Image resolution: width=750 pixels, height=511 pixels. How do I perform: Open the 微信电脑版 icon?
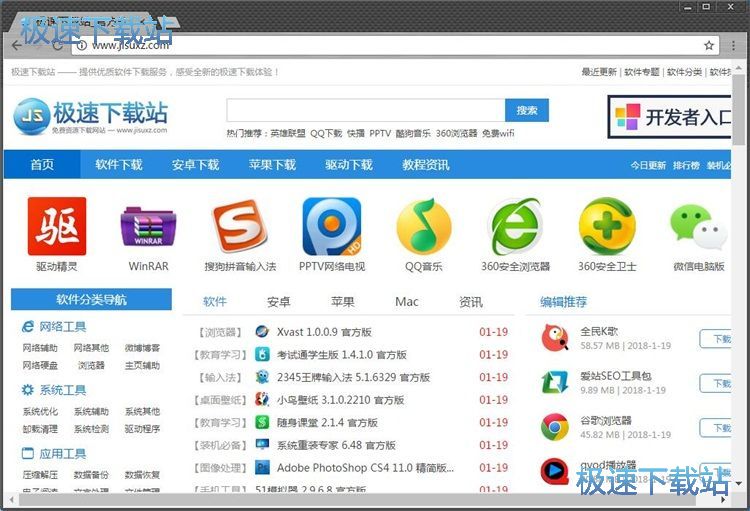(699, 227)
